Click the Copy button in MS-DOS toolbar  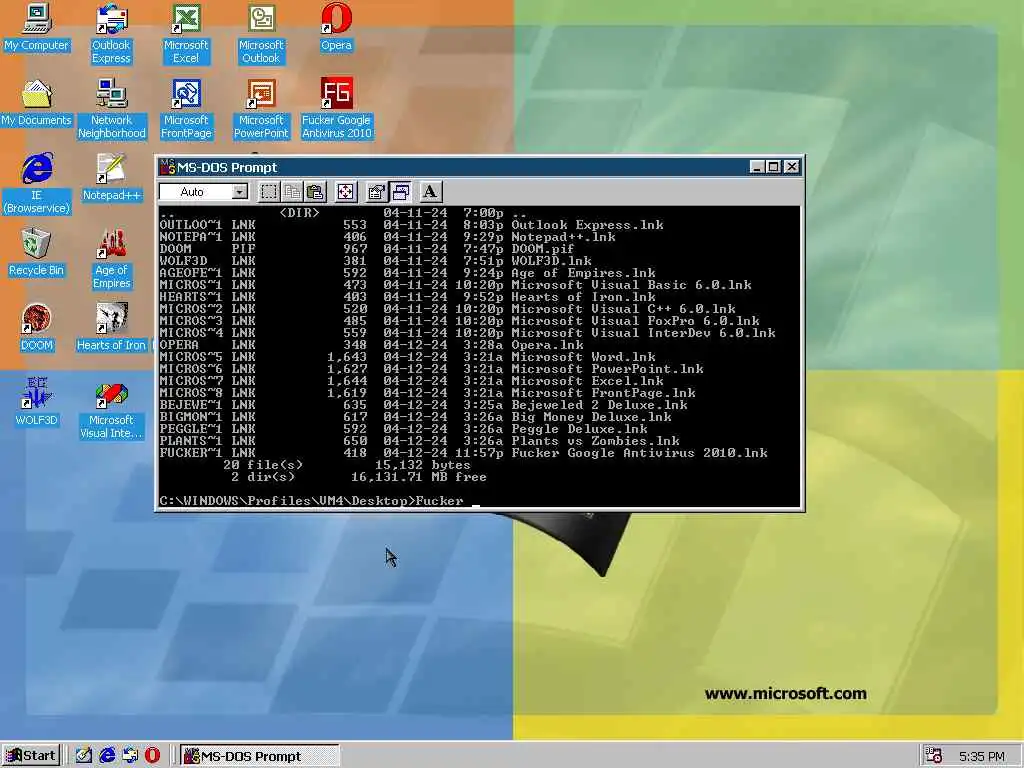point(292,192)
